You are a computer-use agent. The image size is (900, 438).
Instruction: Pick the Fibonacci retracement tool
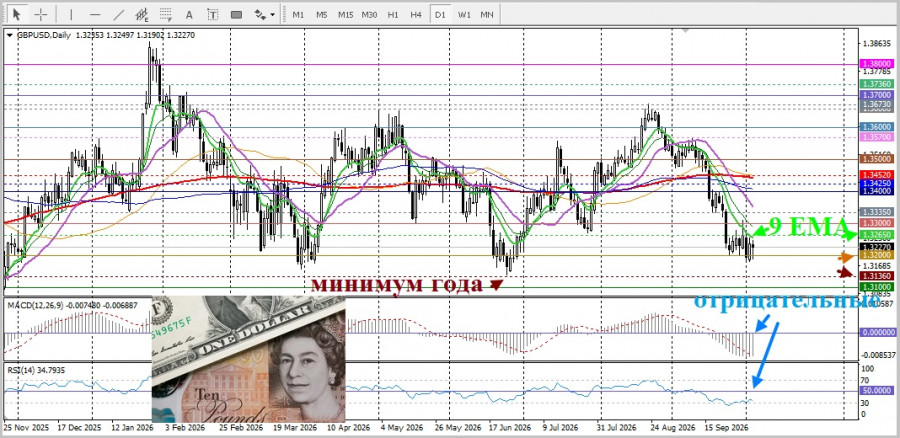166,14
